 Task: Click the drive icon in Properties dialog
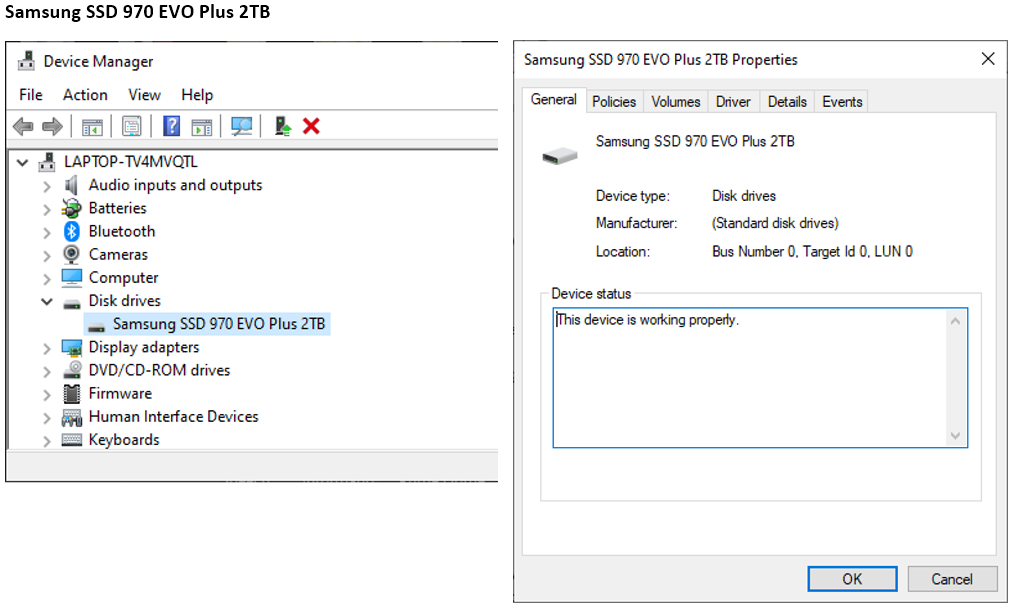pos(560,155)
